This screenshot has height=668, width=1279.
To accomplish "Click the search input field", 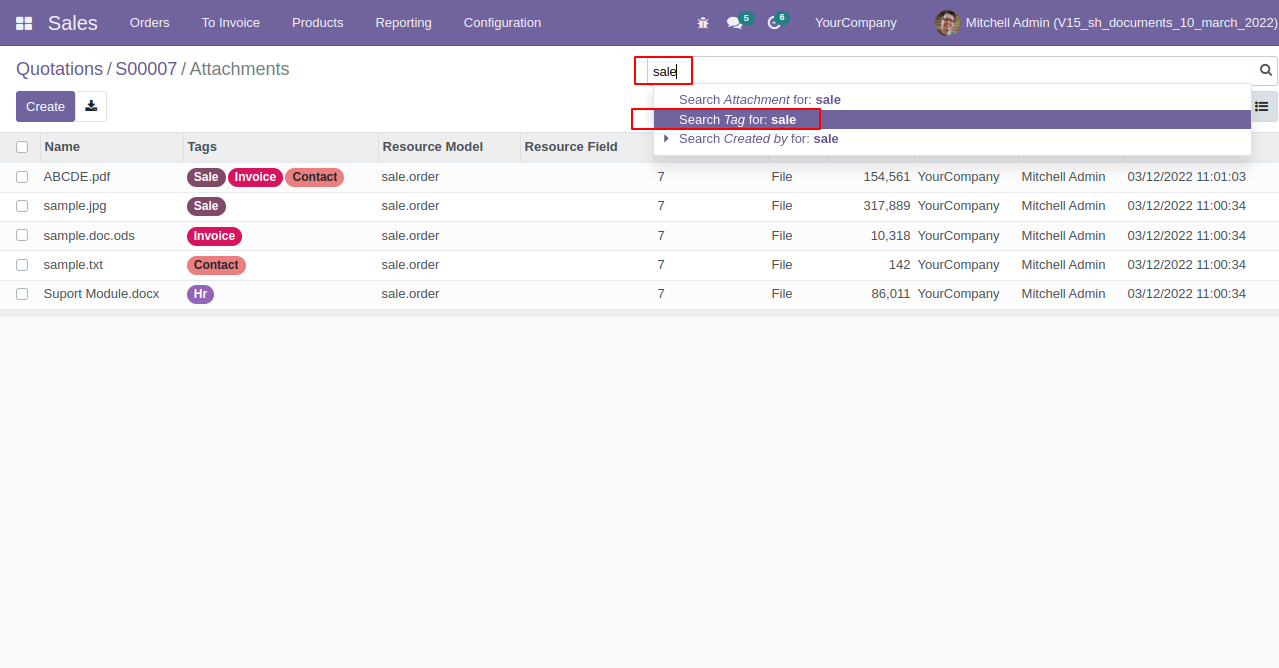I will pos(950,71).
